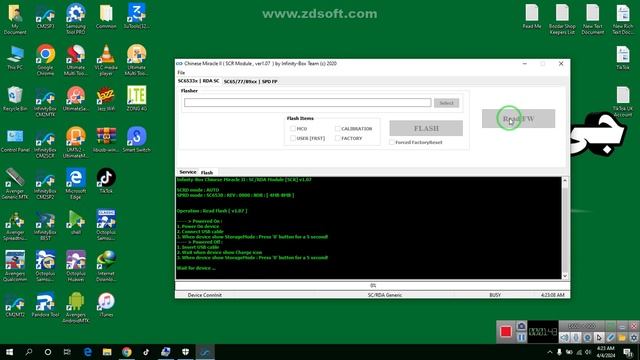Click the BUSY status bar entry
This screenshot has height=360, width=640.
coord(495,295)
